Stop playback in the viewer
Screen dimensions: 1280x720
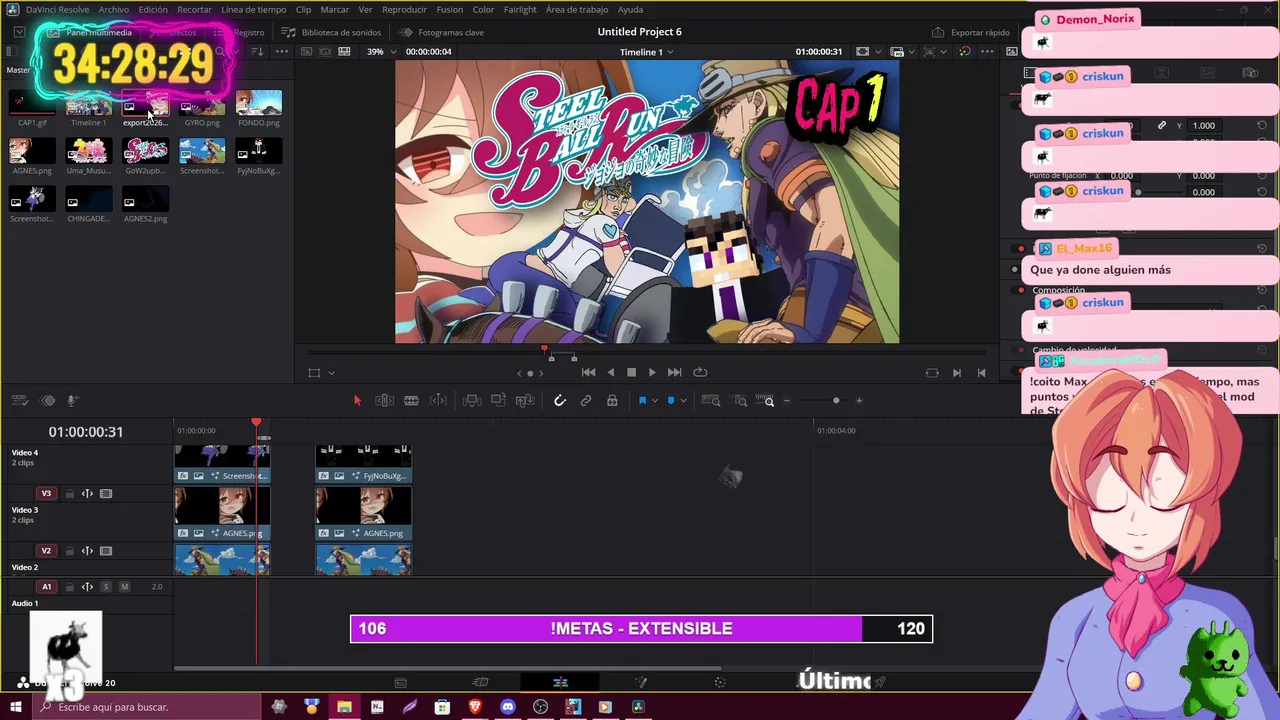click(631, 372)
